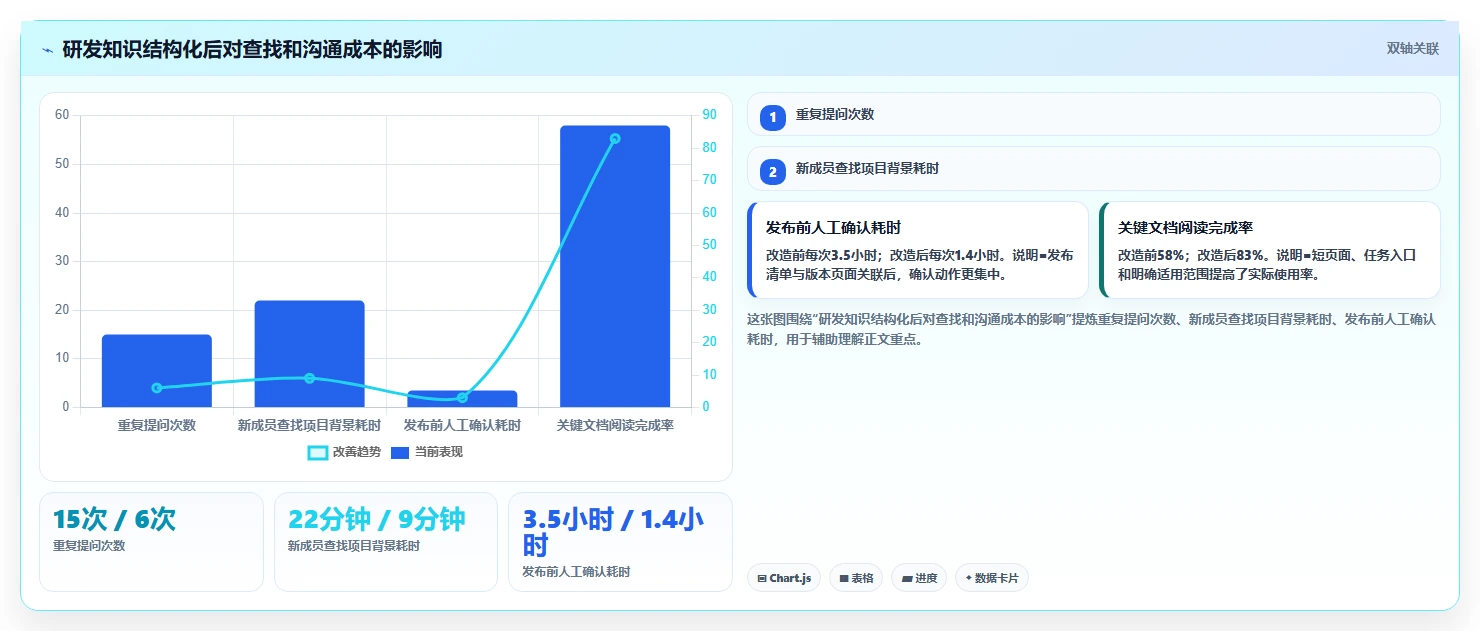This screenshot has width=1480, height=631.
Task: Click the Chart.js tag
Action: coord(784,578)
